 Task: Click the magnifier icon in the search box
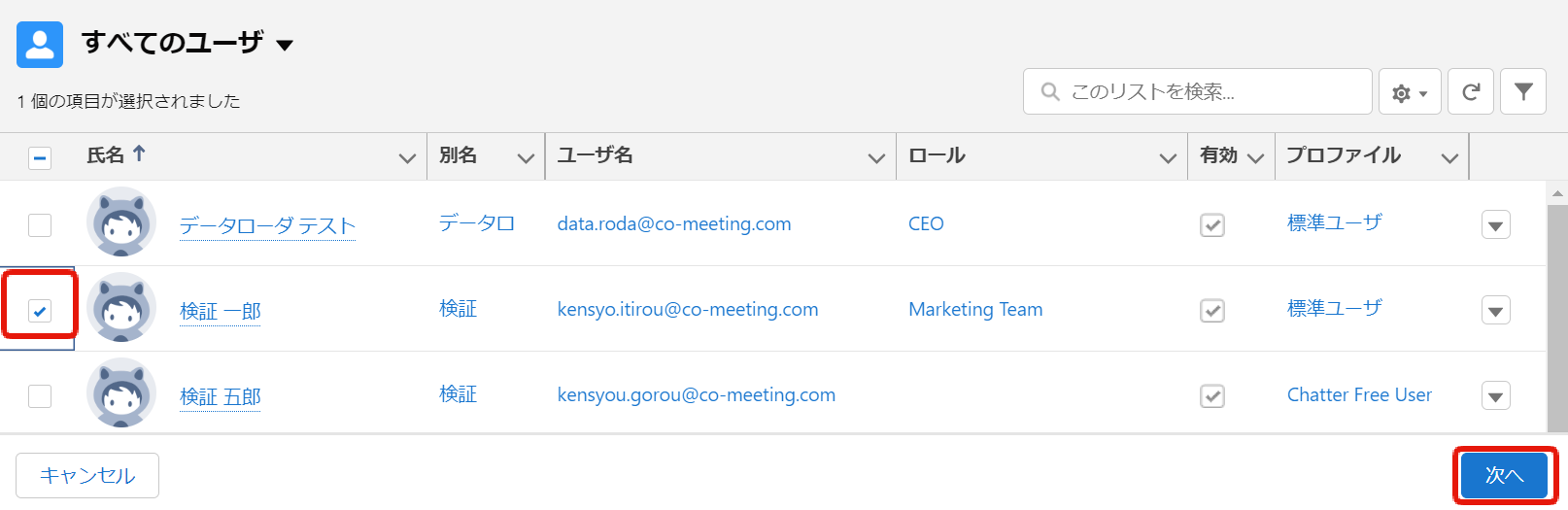coord(1049,91)
